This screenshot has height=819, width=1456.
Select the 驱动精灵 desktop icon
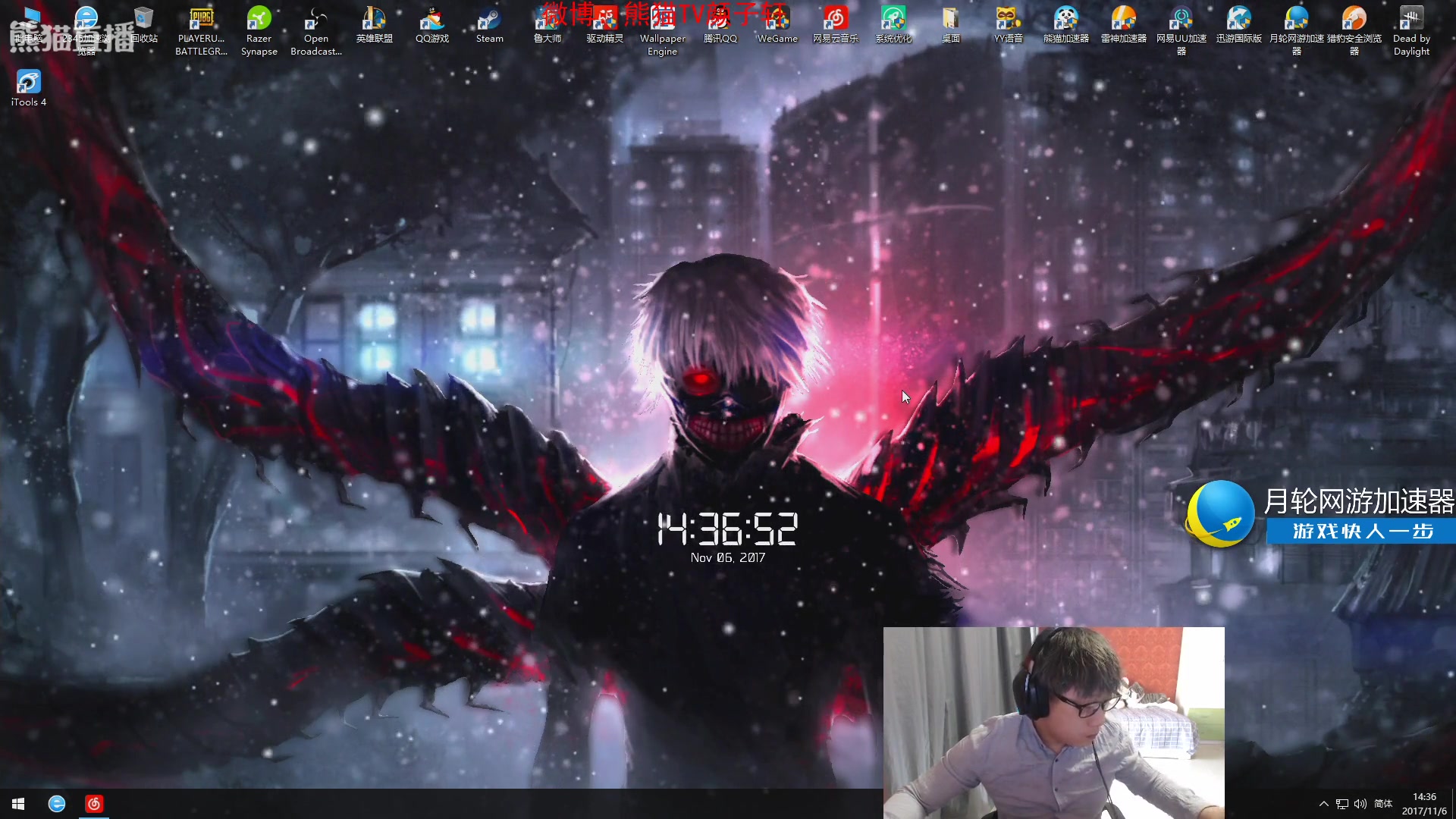point(605,25)
